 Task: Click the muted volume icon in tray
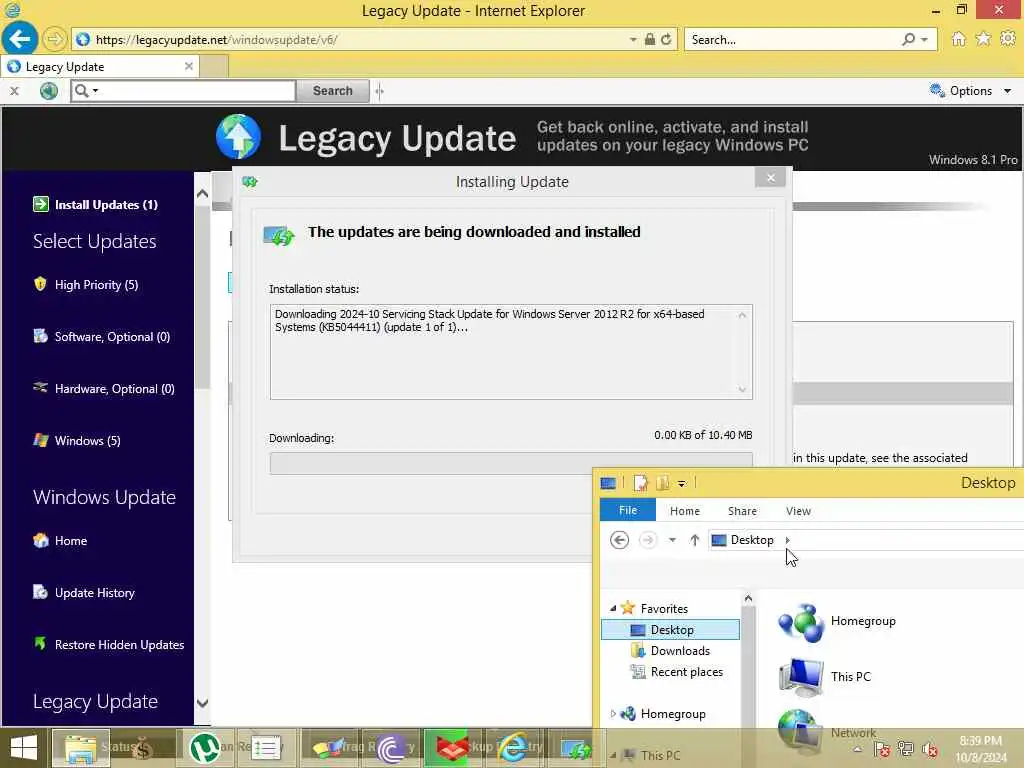click(930, 750)
